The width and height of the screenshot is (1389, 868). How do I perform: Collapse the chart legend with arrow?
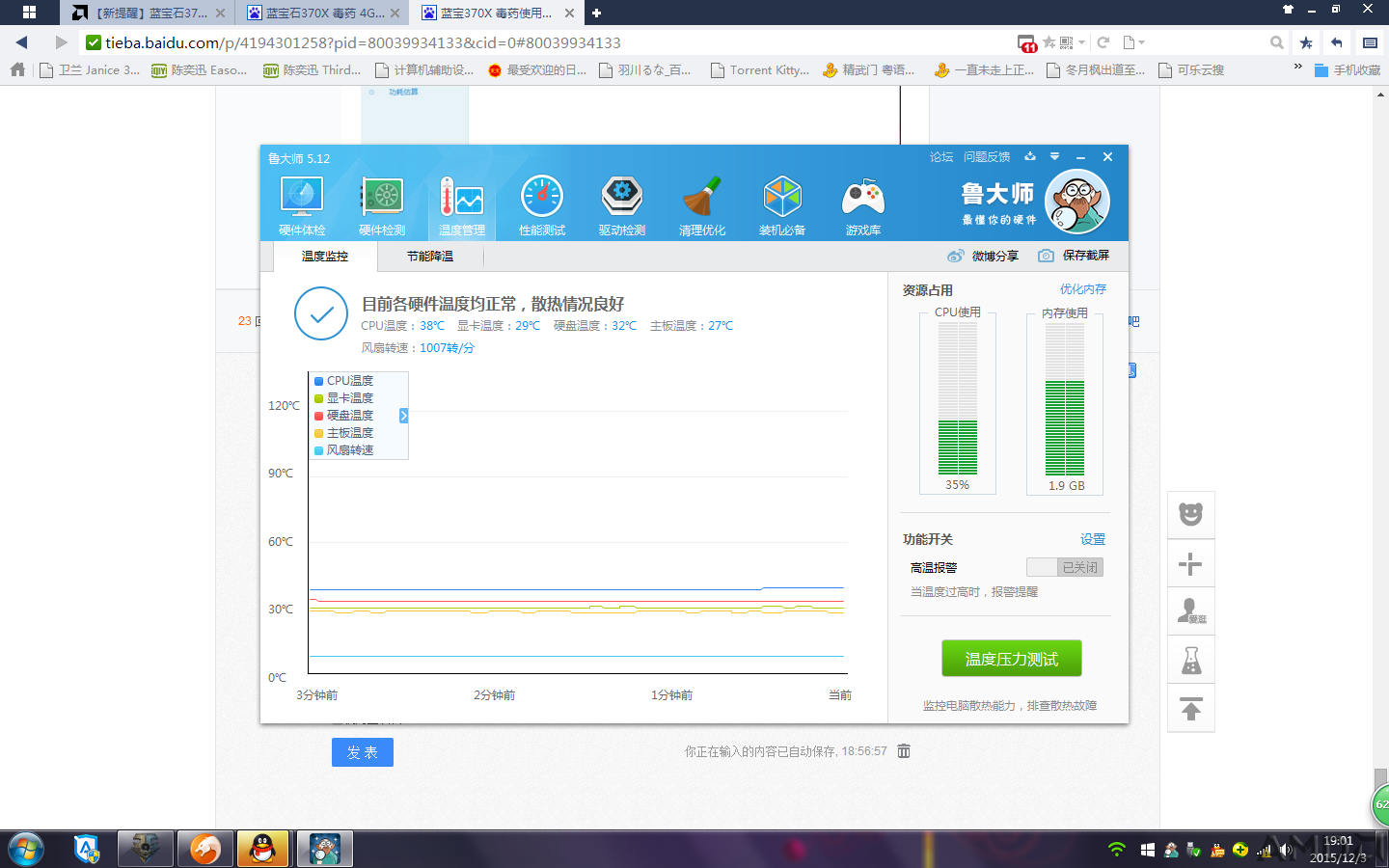click(403, 416)
